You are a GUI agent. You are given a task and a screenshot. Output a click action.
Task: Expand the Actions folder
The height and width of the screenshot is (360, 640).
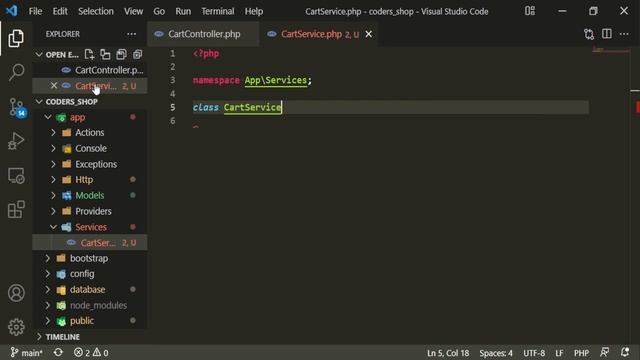click(x=53, y=133)
